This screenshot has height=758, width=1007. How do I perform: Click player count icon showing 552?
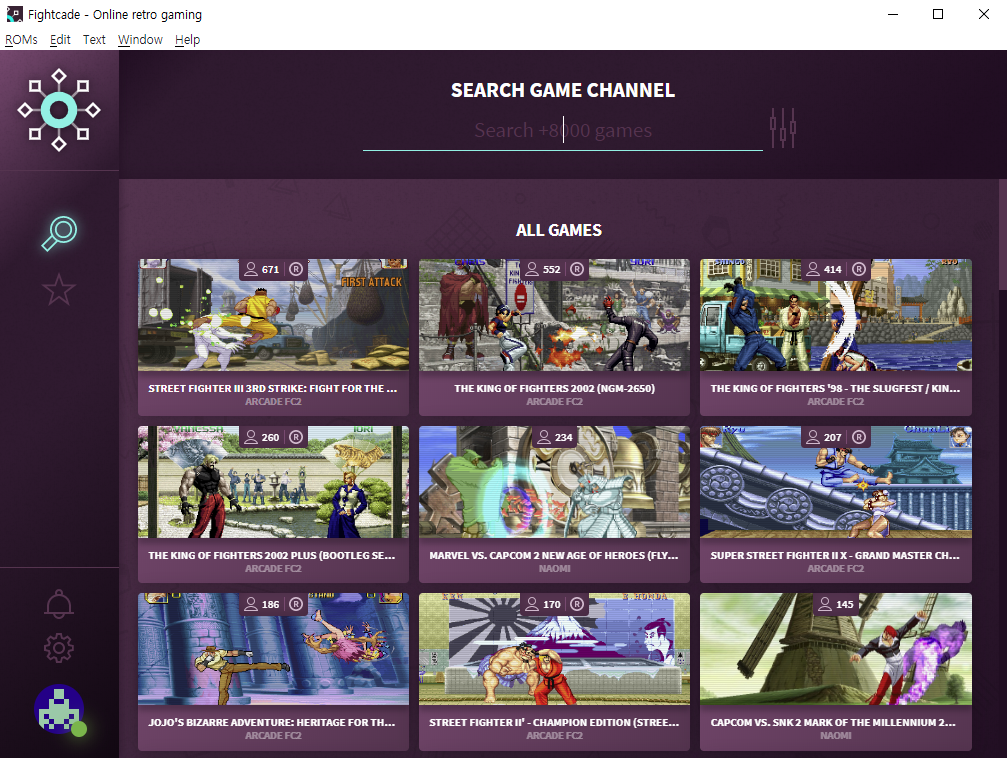pos(532,269)
